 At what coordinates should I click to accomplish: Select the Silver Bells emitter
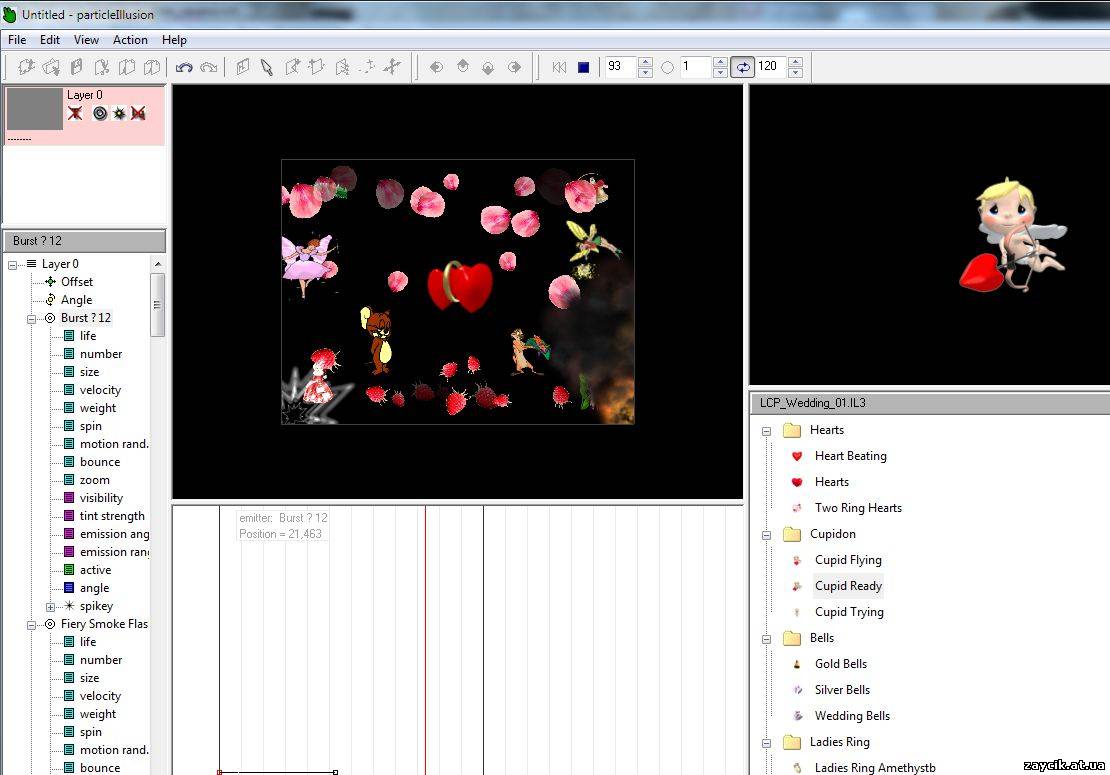842,689
